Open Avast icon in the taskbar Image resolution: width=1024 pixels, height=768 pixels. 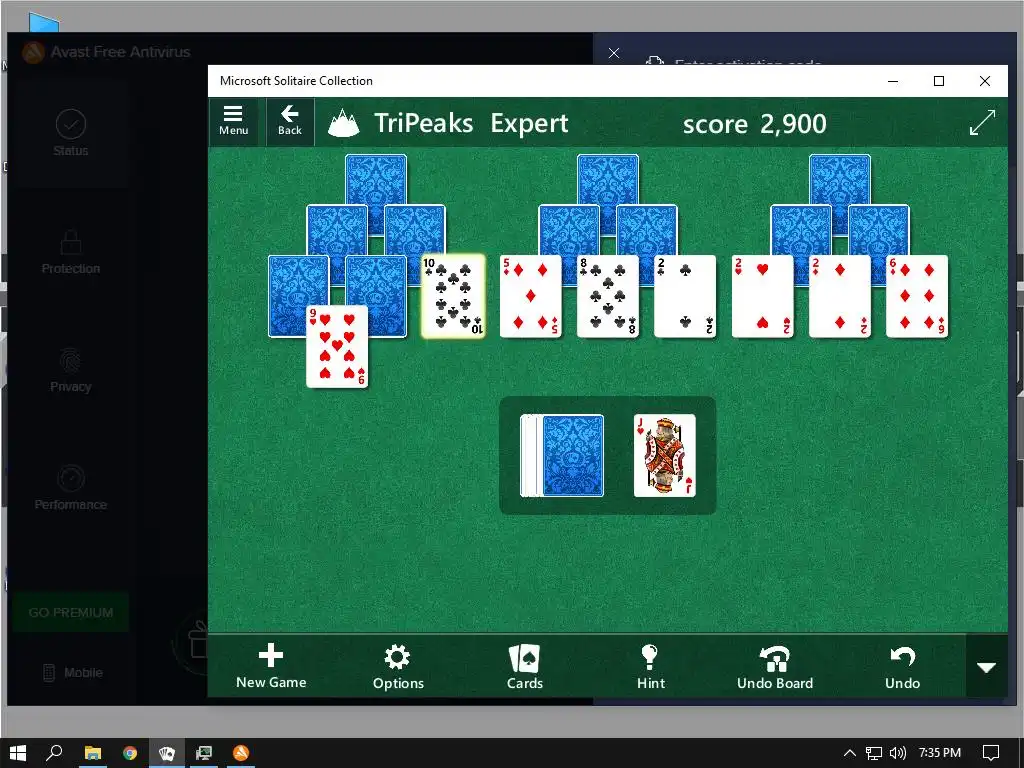[241, 753]
